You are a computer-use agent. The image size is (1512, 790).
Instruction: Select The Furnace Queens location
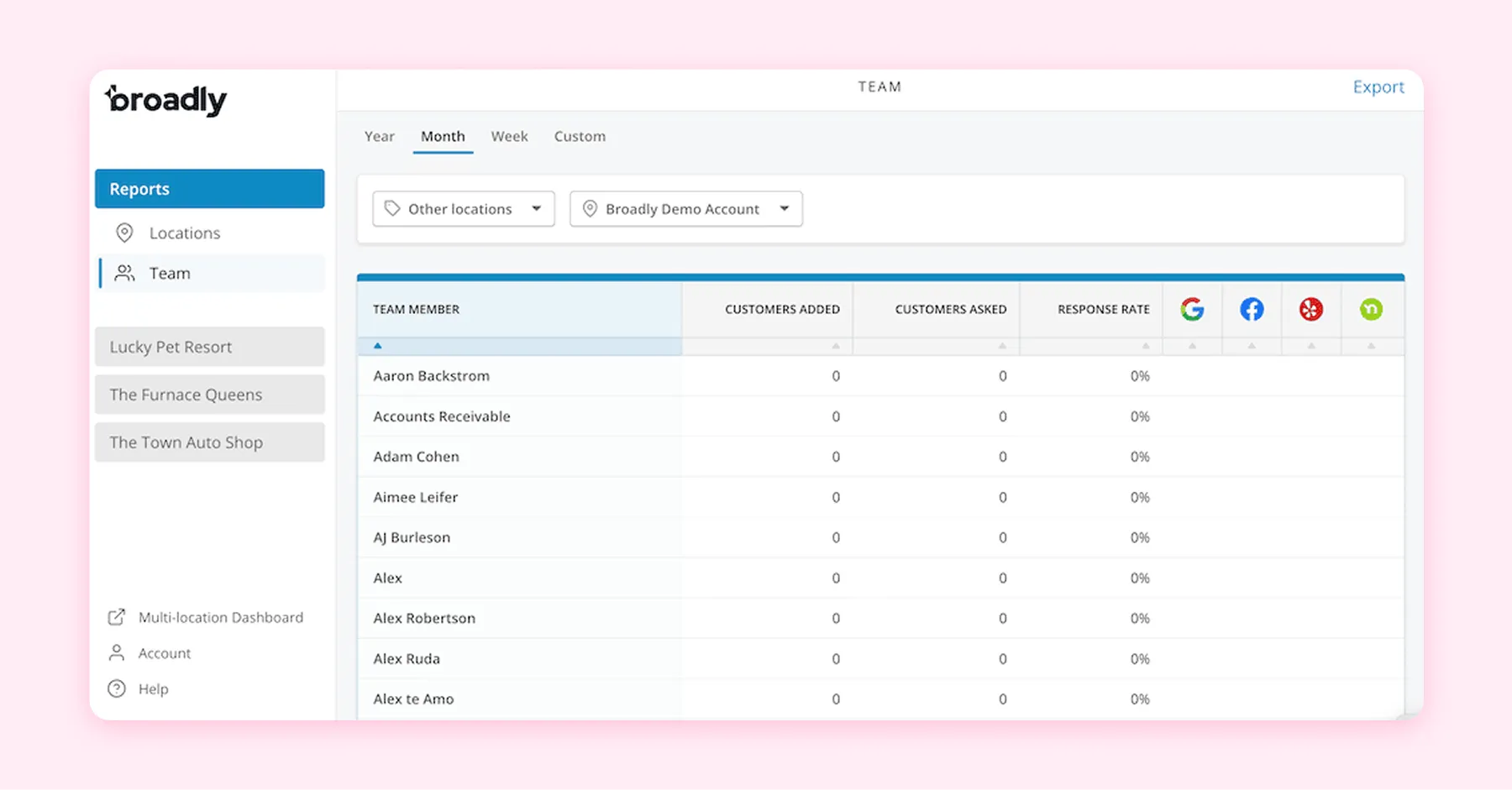tap(210, 395)
